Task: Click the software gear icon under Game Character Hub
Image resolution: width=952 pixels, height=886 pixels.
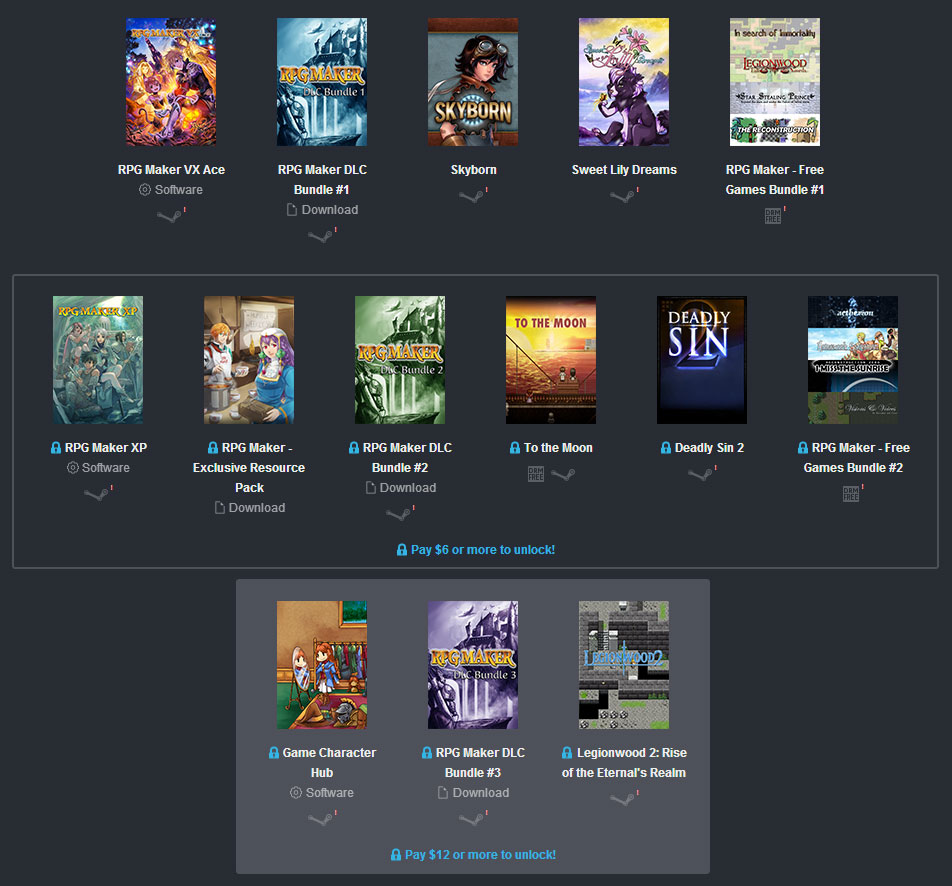Action: (x=296, y=792)
